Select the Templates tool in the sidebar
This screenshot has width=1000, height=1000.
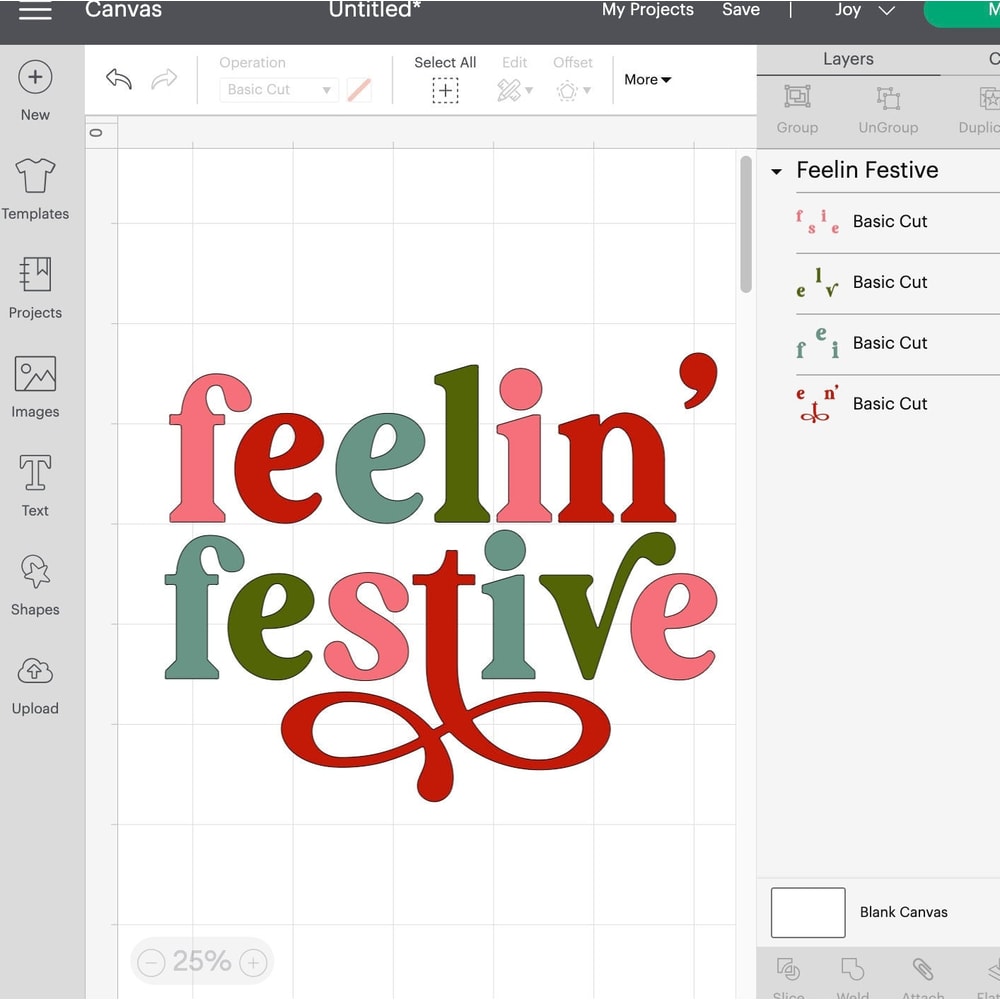[x=35, y=190]
